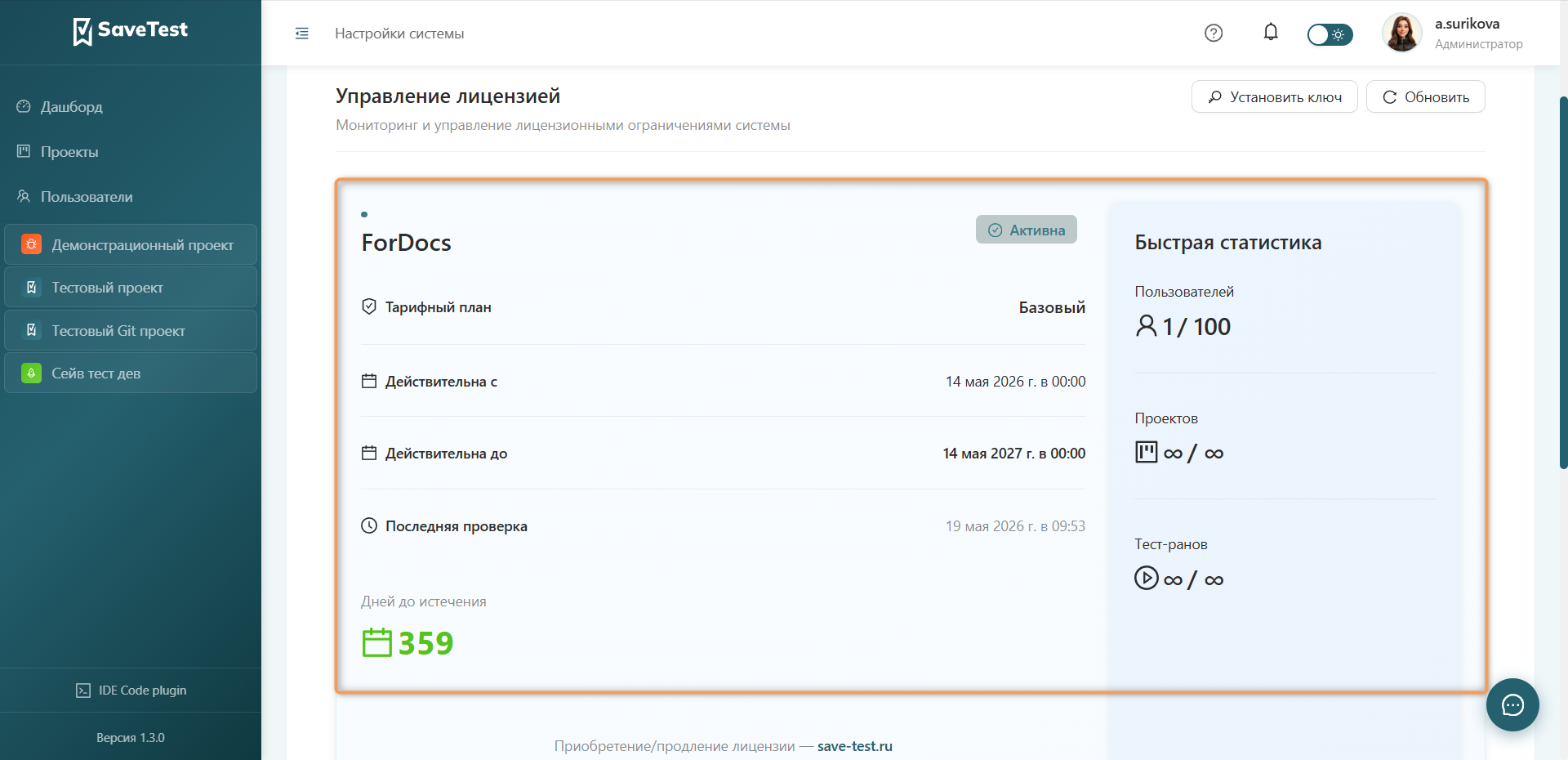The width and height of the screenshot is (1568, 760).
Task: Open the IDE Code plugin link
Action: [x=131, y=691]
